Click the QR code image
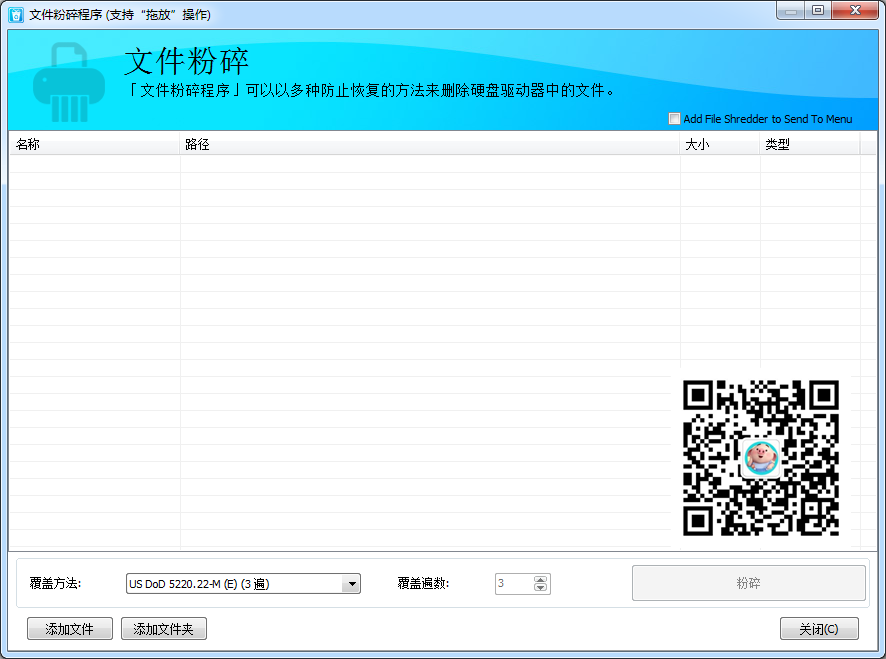 761,458
